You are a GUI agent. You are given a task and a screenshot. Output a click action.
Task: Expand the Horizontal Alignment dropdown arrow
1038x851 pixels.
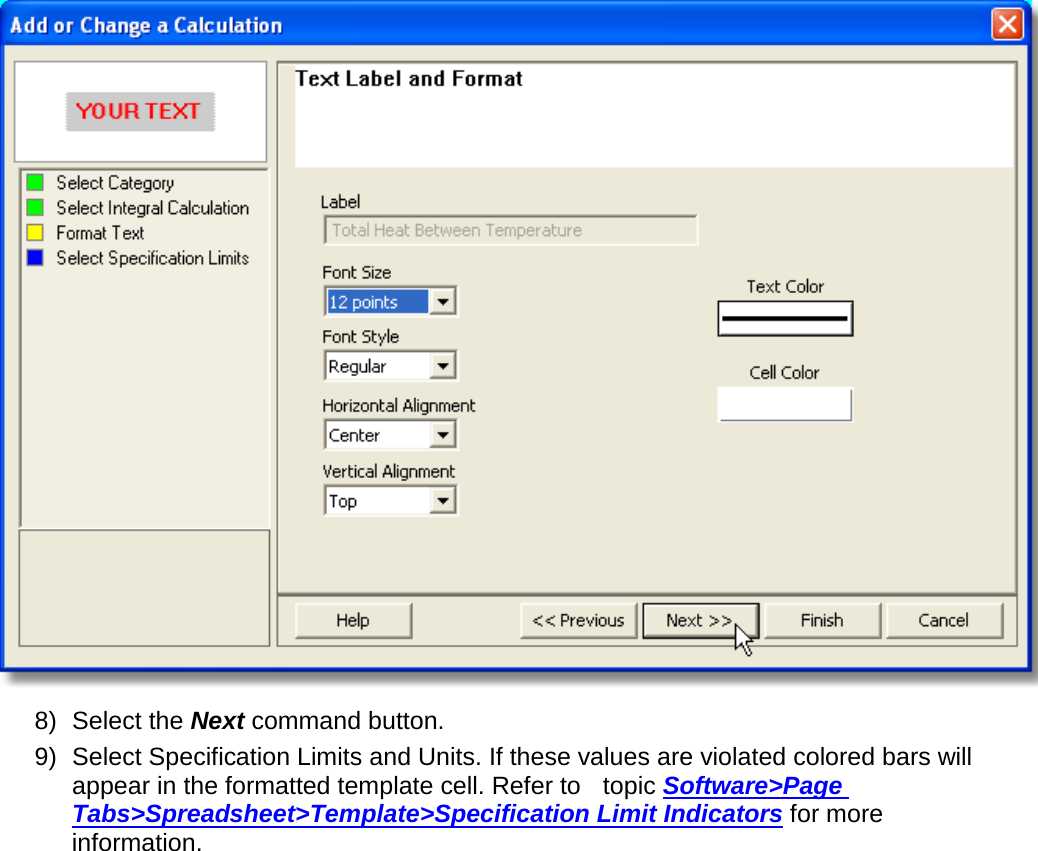tap(443, 435)
